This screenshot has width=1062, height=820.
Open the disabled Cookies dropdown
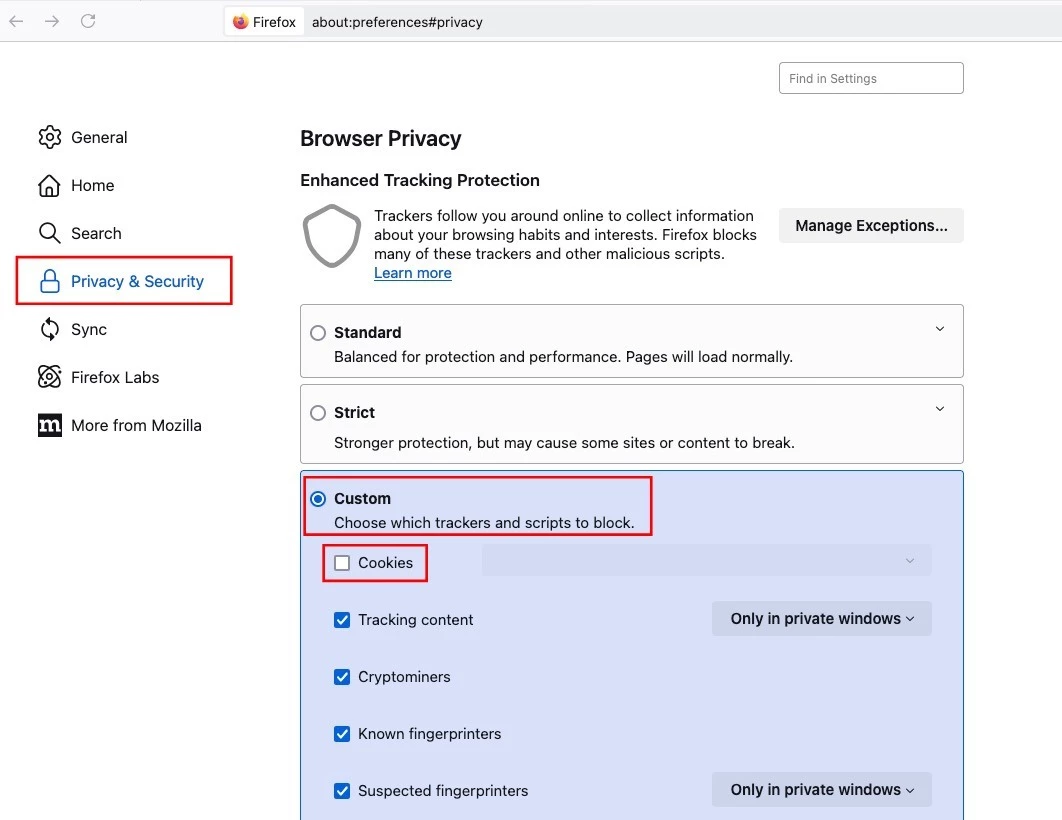[706, 561]
